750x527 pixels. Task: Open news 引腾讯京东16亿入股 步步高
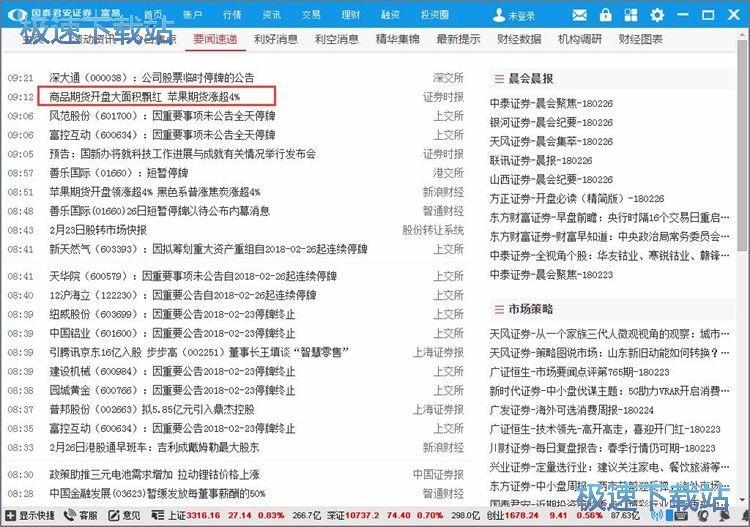pos(199,352)
